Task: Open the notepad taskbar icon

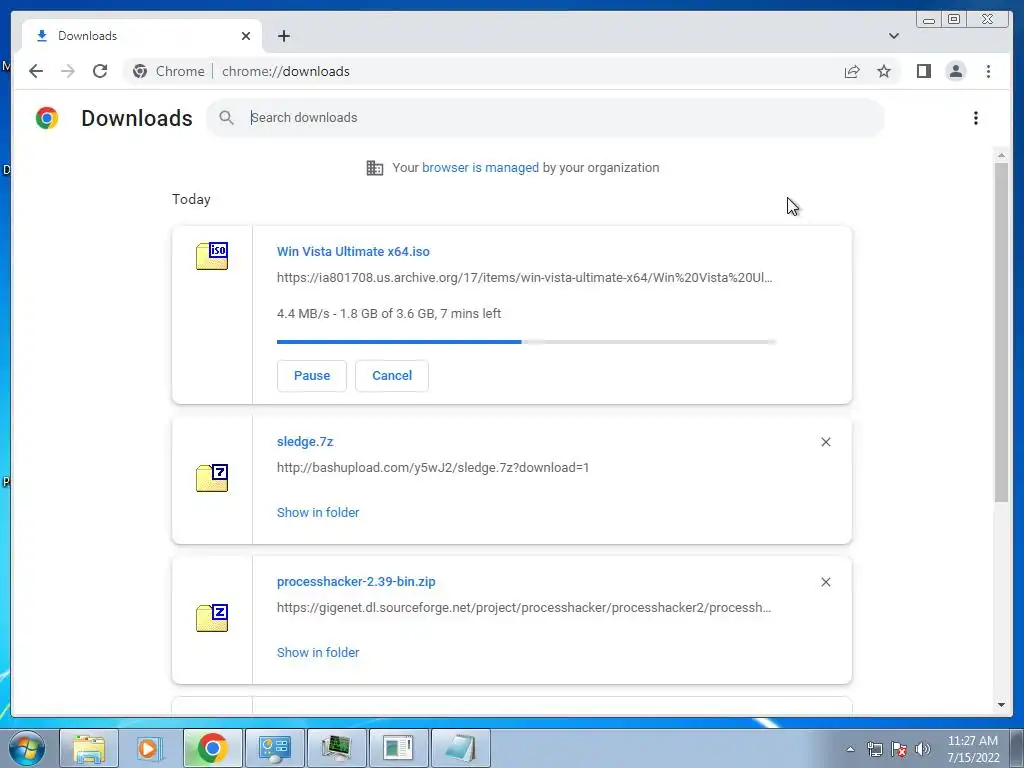Action: [460, 748]
